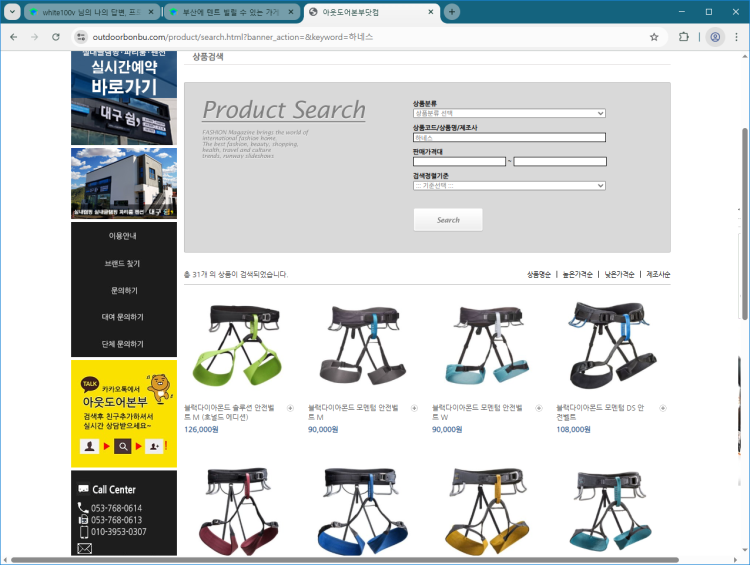Open the 이용안내 sidebar menu item
The width and height of the screenshot is (750, 565).
pyautogui.click(x=123, y=236)
